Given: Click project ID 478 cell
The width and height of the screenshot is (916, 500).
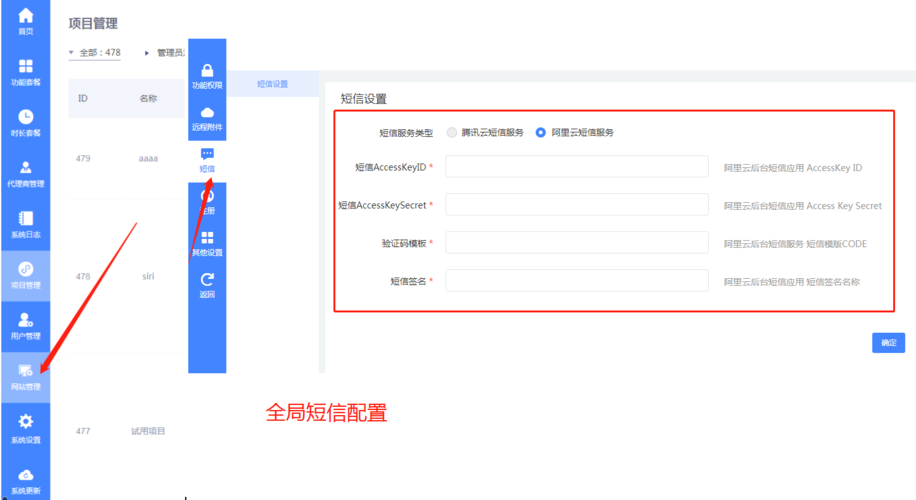Looking at the screenshot, I should click(83, 276).
